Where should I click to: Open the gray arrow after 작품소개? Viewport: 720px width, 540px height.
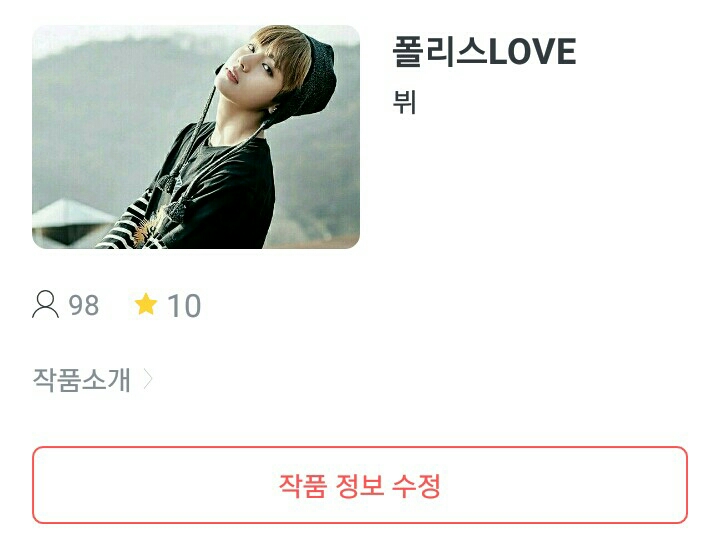[147, 380]
